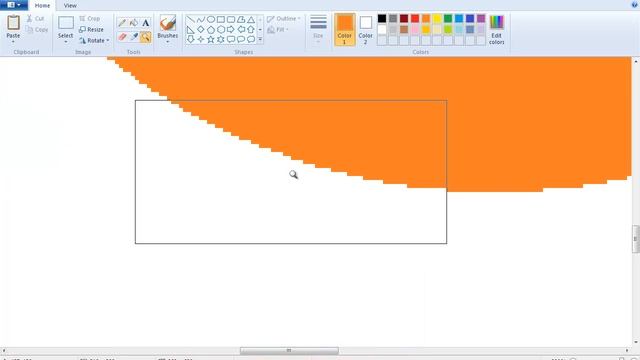
Task: Choose the Rounded rectangular callout shape
Action: point(231,39)
